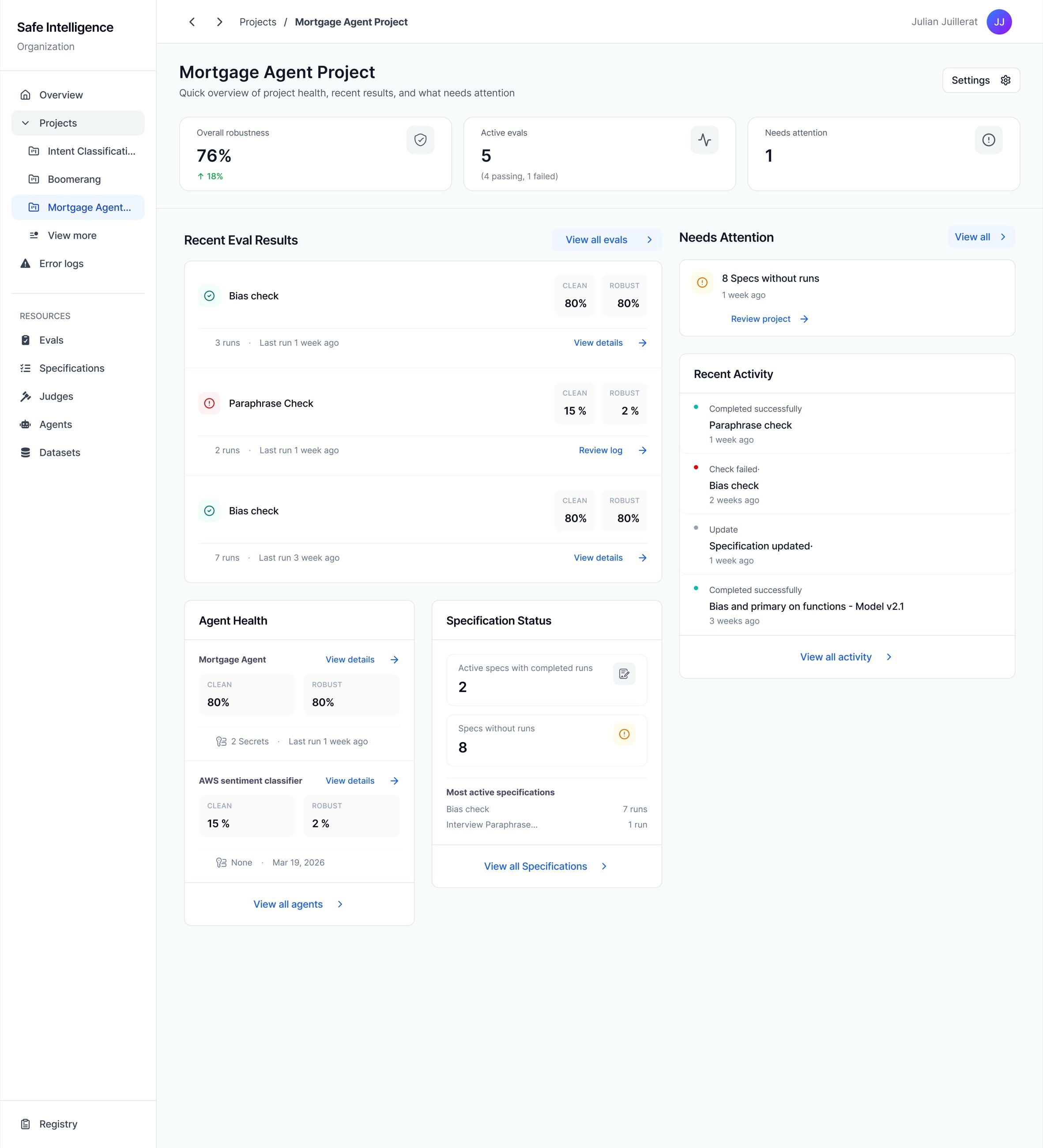Click the shield icon in Overall robustness card

pyautogui.click(x=420, y=140)
